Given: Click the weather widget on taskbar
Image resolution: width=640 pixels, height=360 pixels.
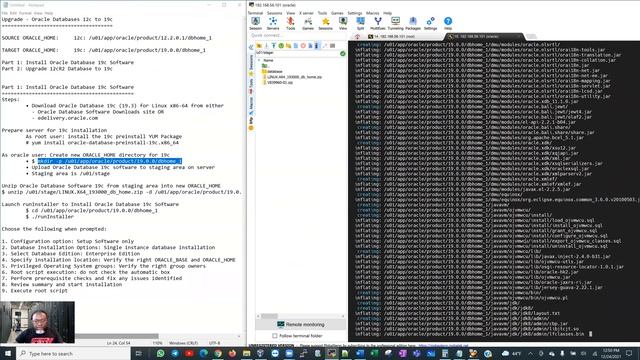Looking at the screenshot, I should (x=511, y=353).
